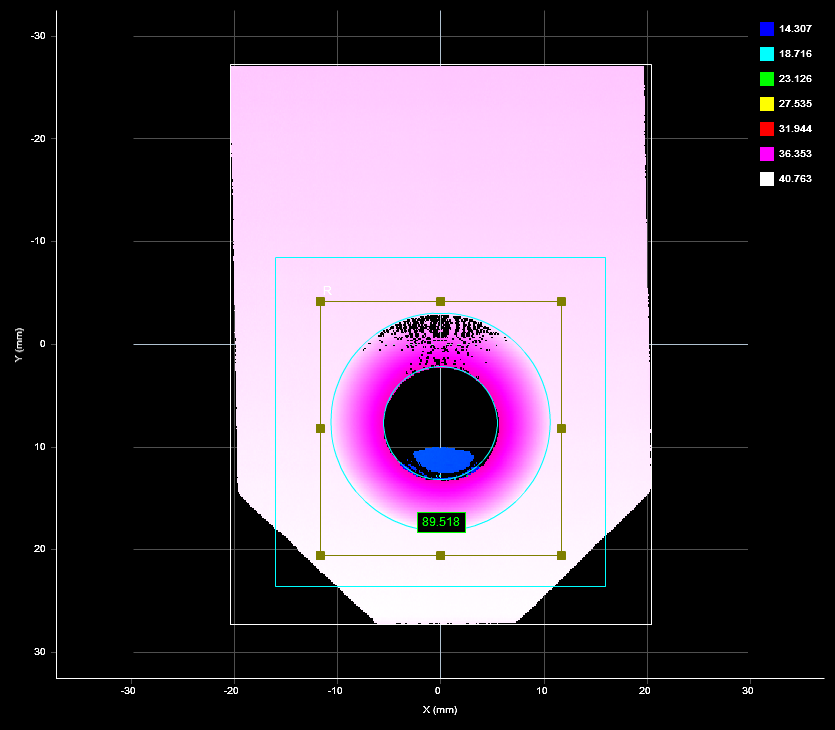Viewport: 835px width, 730px height.
Task: Click the top-right region resize handle
Action: (x=561, y=302)
